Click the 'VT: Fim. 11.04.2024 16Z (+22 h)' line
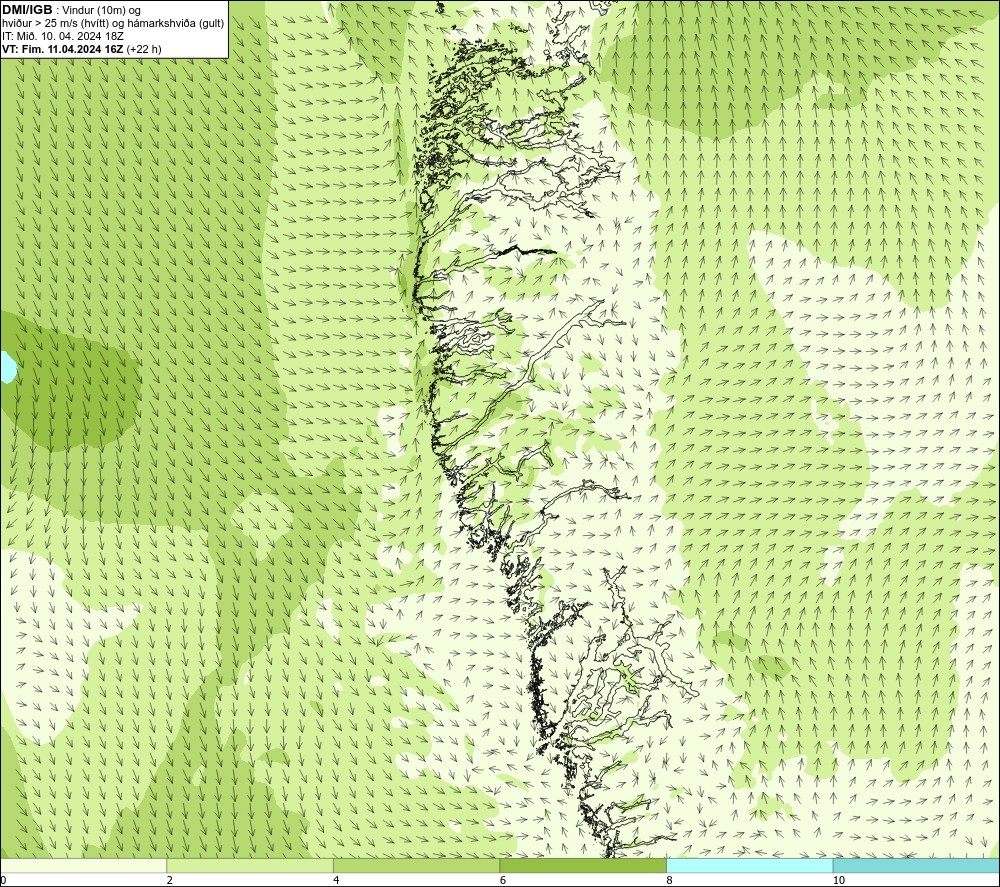1000x887 pixels. [x=82, y=49]
